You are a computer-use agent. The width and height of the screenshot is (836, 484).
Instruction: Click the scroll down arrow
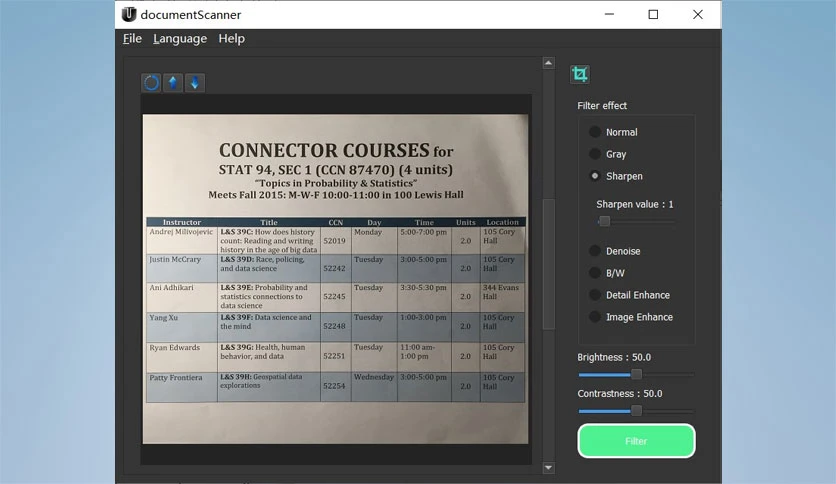[549, 467]
